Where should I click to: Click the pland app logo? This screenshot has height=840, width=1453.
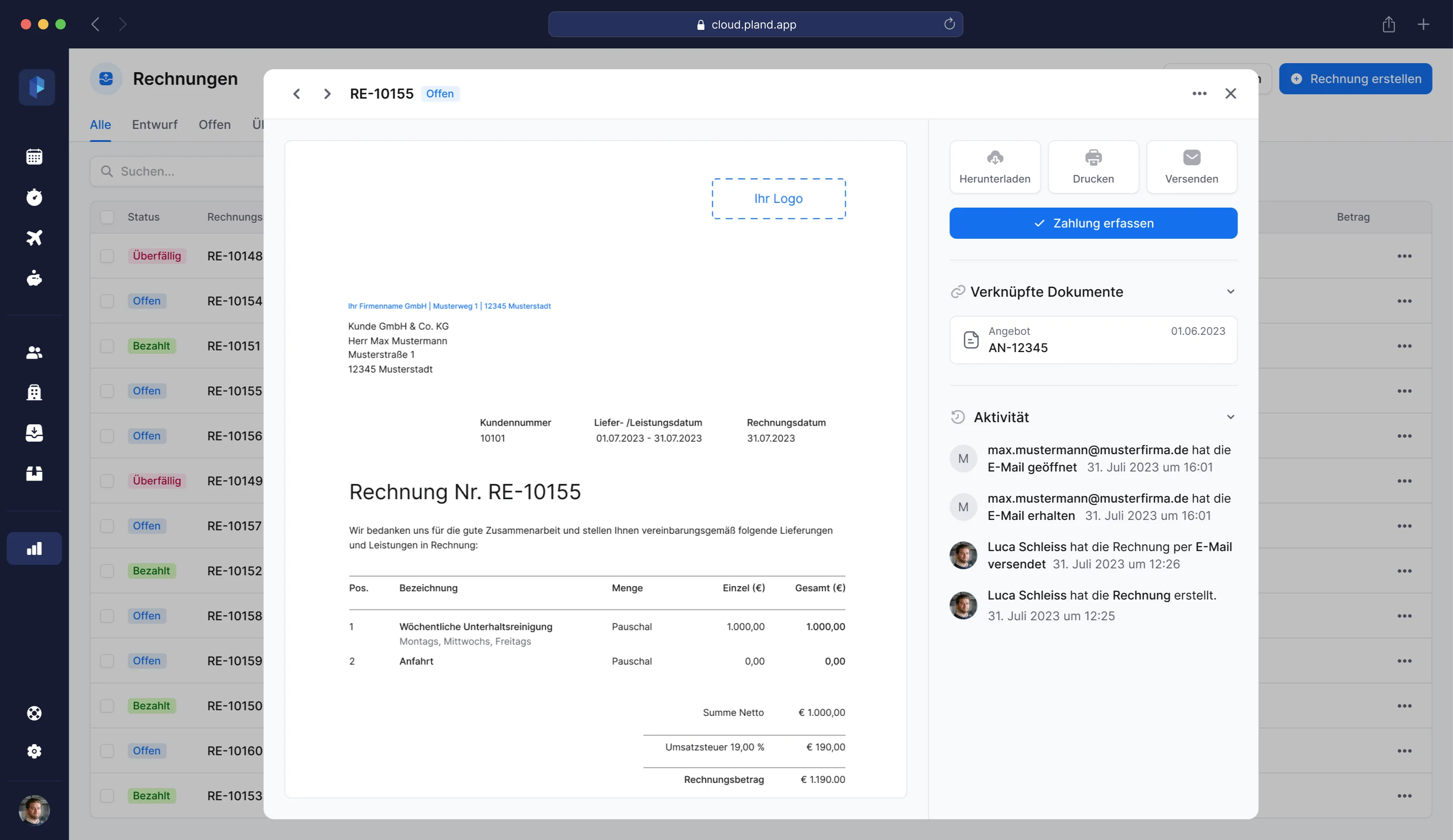coord(36,87)
